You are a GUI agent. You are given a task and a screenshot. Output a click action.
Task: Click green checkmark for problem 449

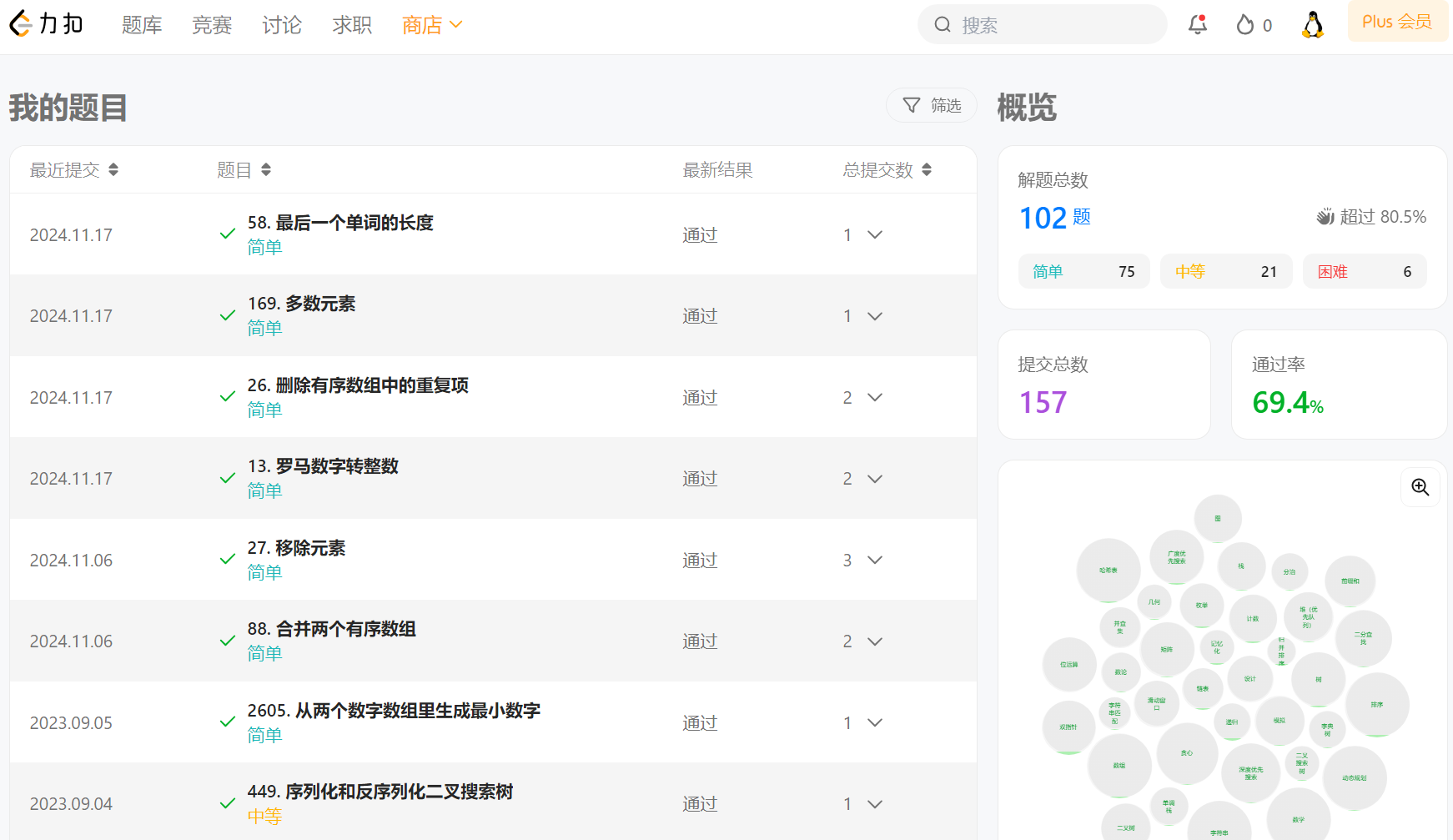pyautogui.click(x=227, y=803)
